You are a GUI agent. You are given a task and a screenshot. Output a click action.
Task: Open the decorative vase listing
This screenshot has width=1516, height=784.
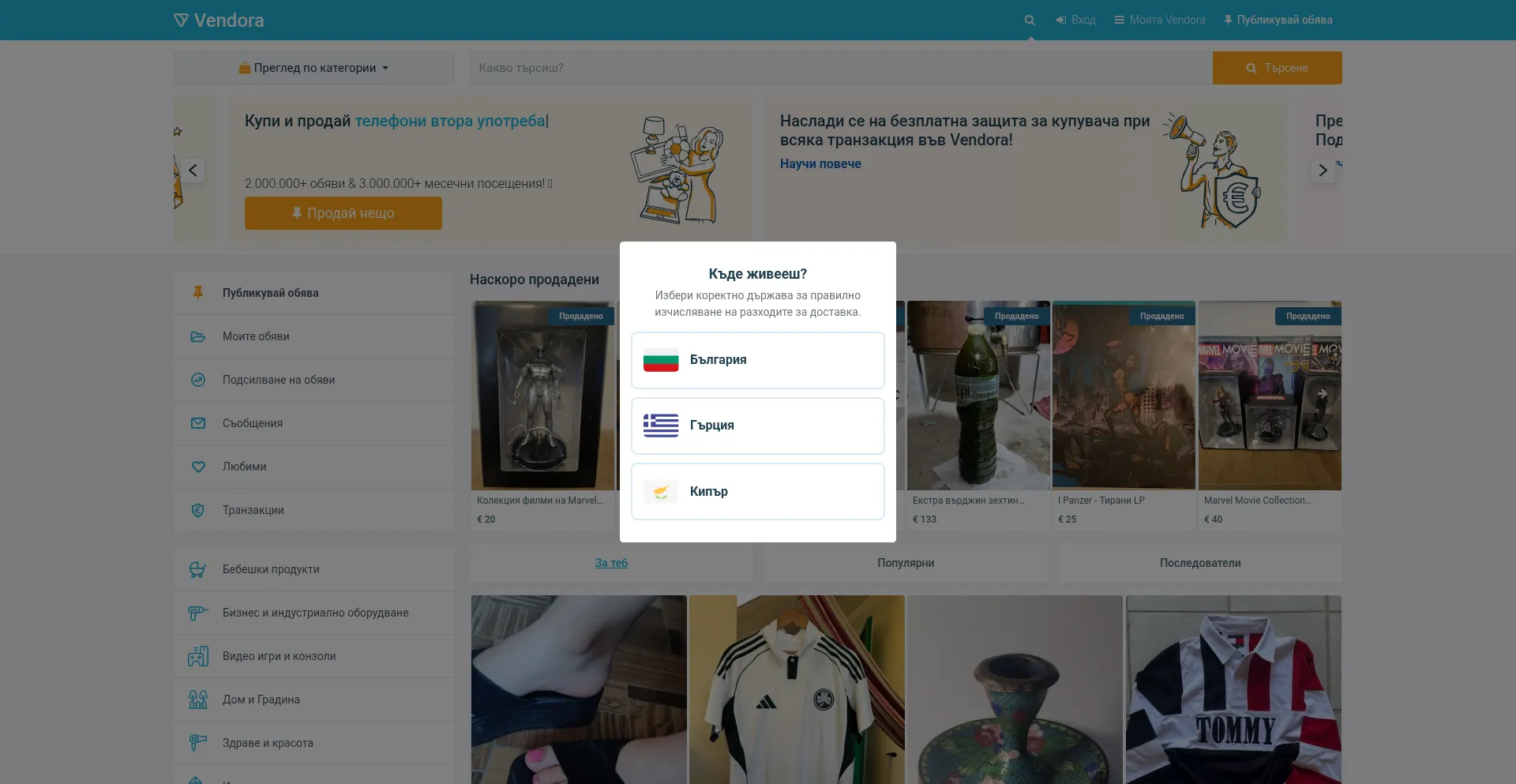coord(1015,690)
